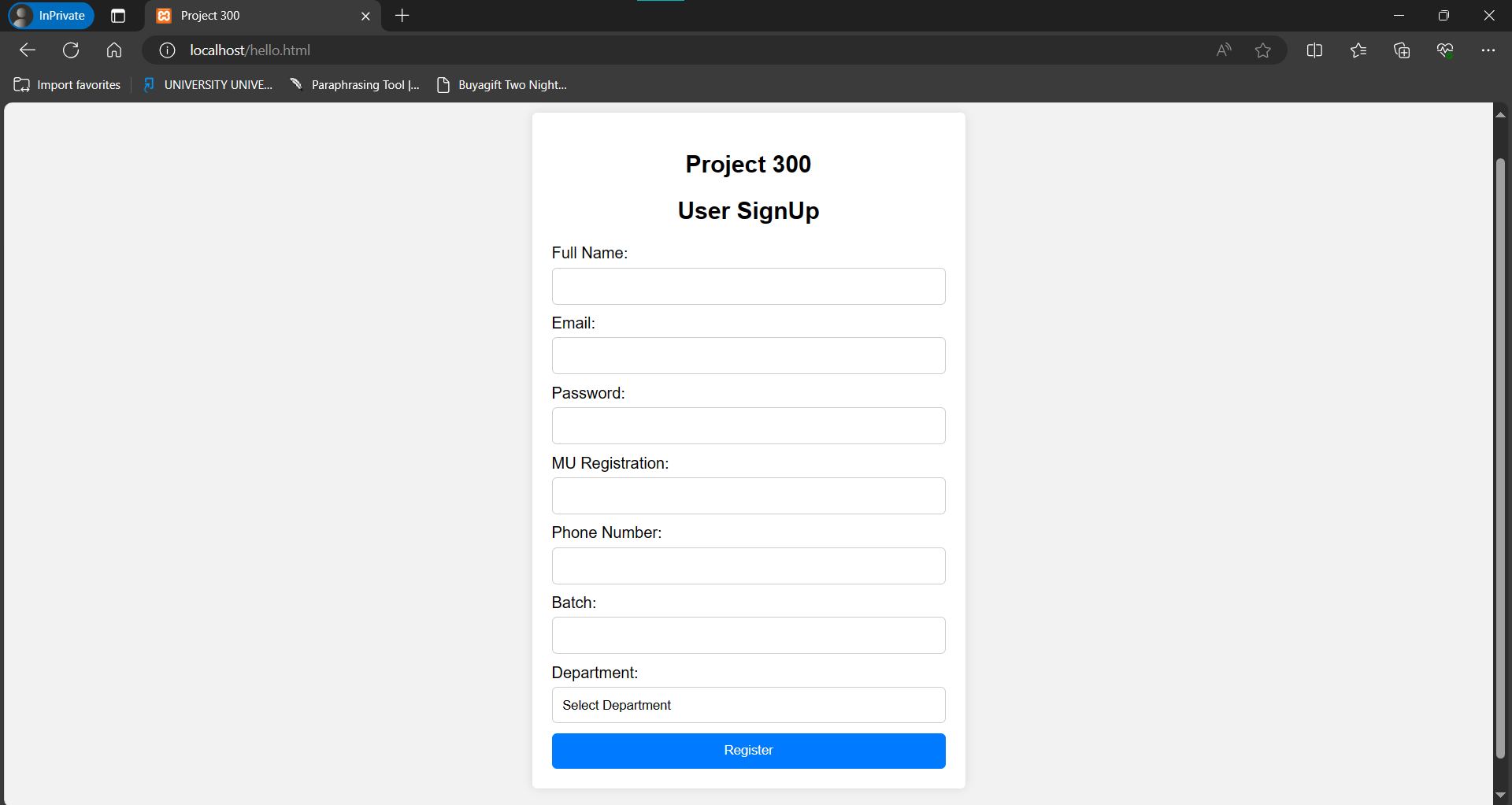Go to browser Home icon

[x=114, y=50]
